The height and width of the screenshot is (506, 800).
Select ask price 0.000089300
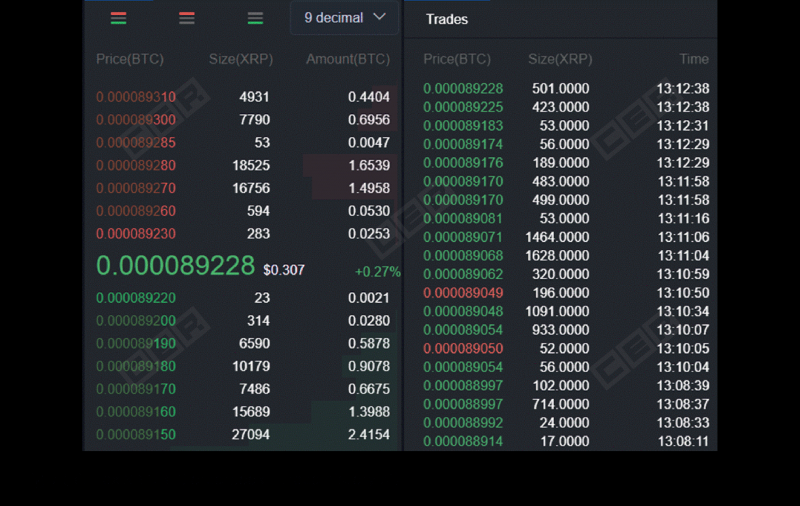click(136, 120)
